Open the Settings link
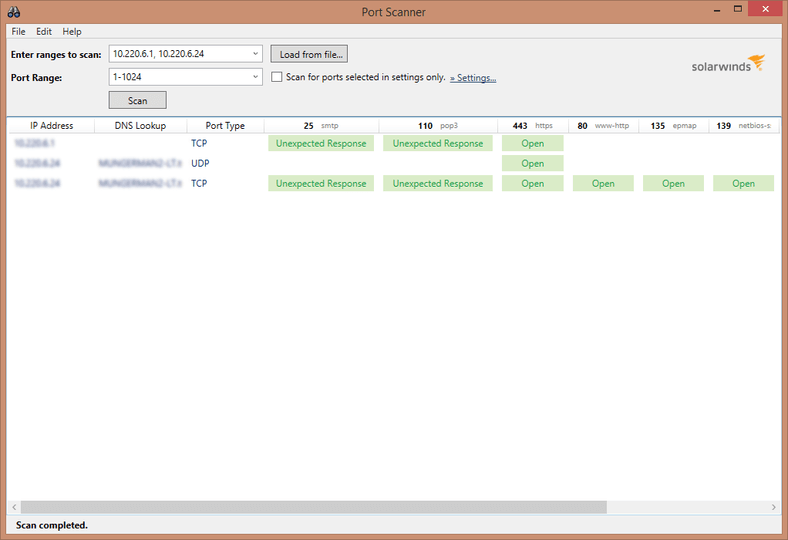788x540 pixels. tap(473, 78)
